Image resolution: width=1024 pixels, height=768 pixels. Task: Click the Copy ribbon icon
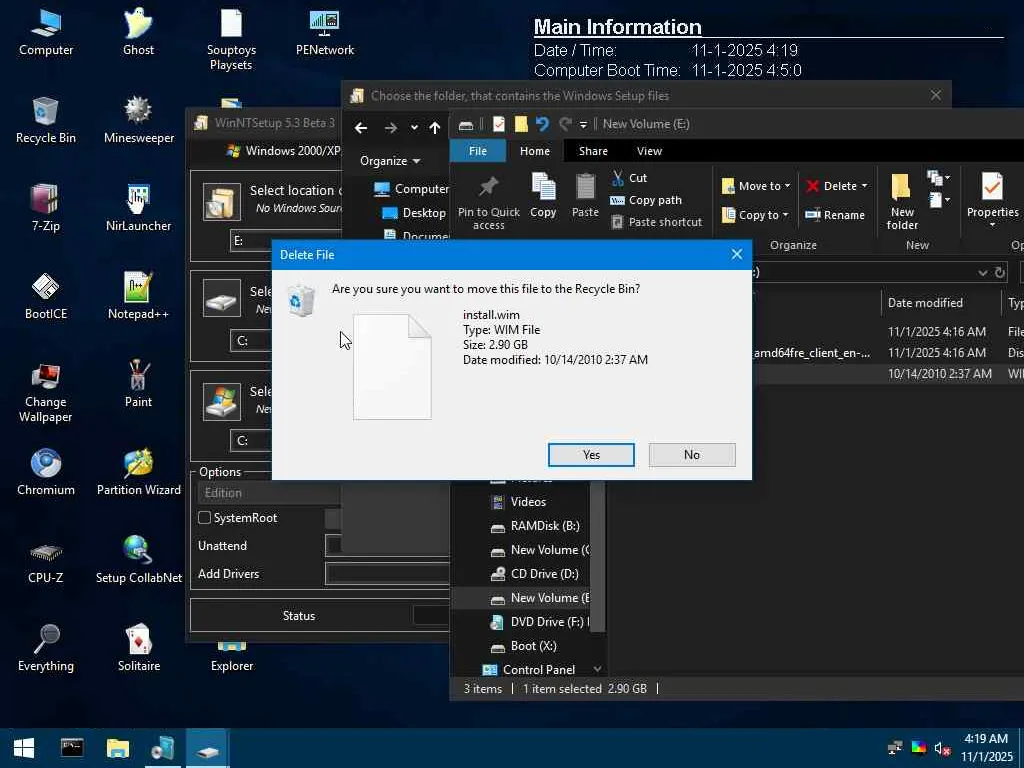click(x=543, y=195)
